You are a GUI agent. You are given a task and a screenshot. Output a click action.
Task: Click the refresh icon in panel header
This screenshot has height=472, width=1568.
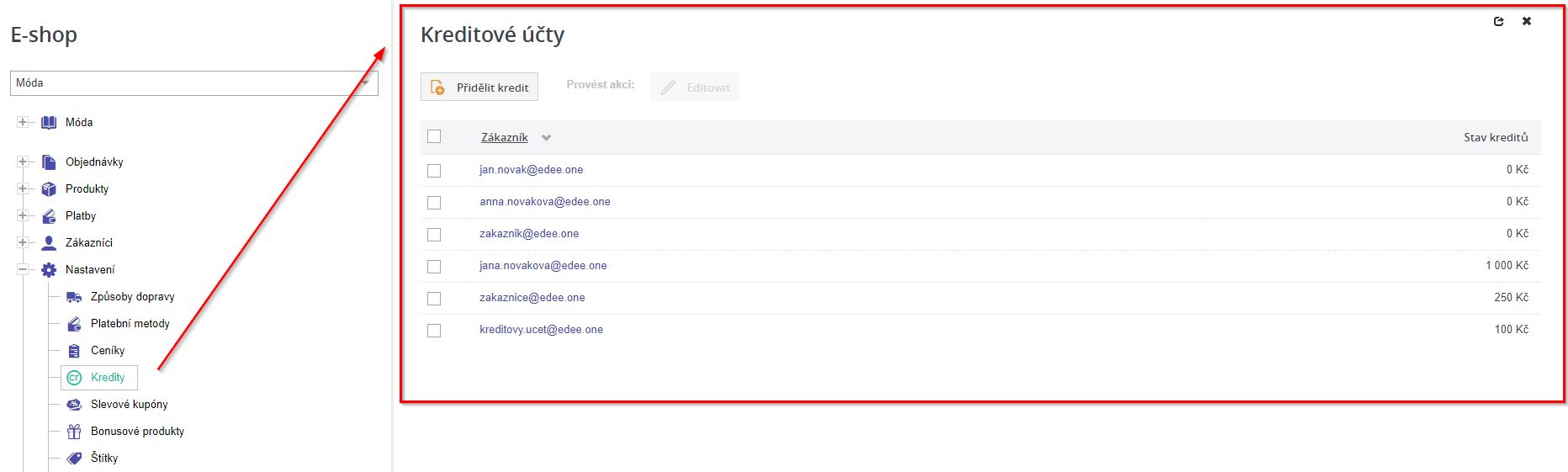click(1498, 22)
